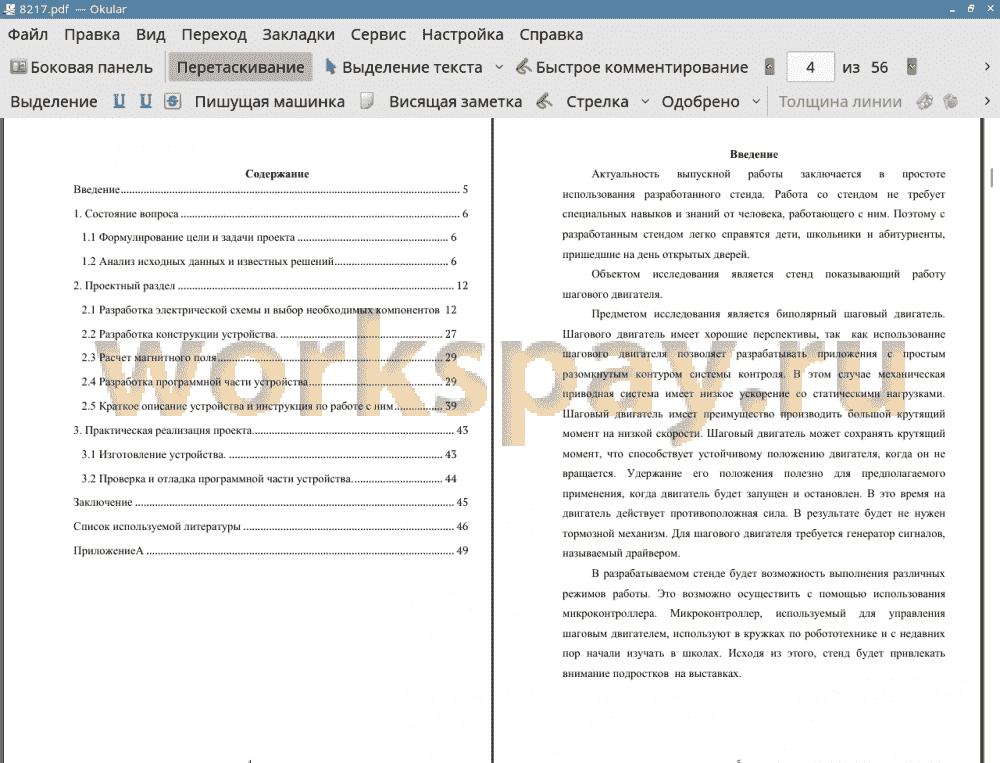Click the Okular window icon in the title bar
Viewport: 1000px width, 763px height.
click(9, 9)
